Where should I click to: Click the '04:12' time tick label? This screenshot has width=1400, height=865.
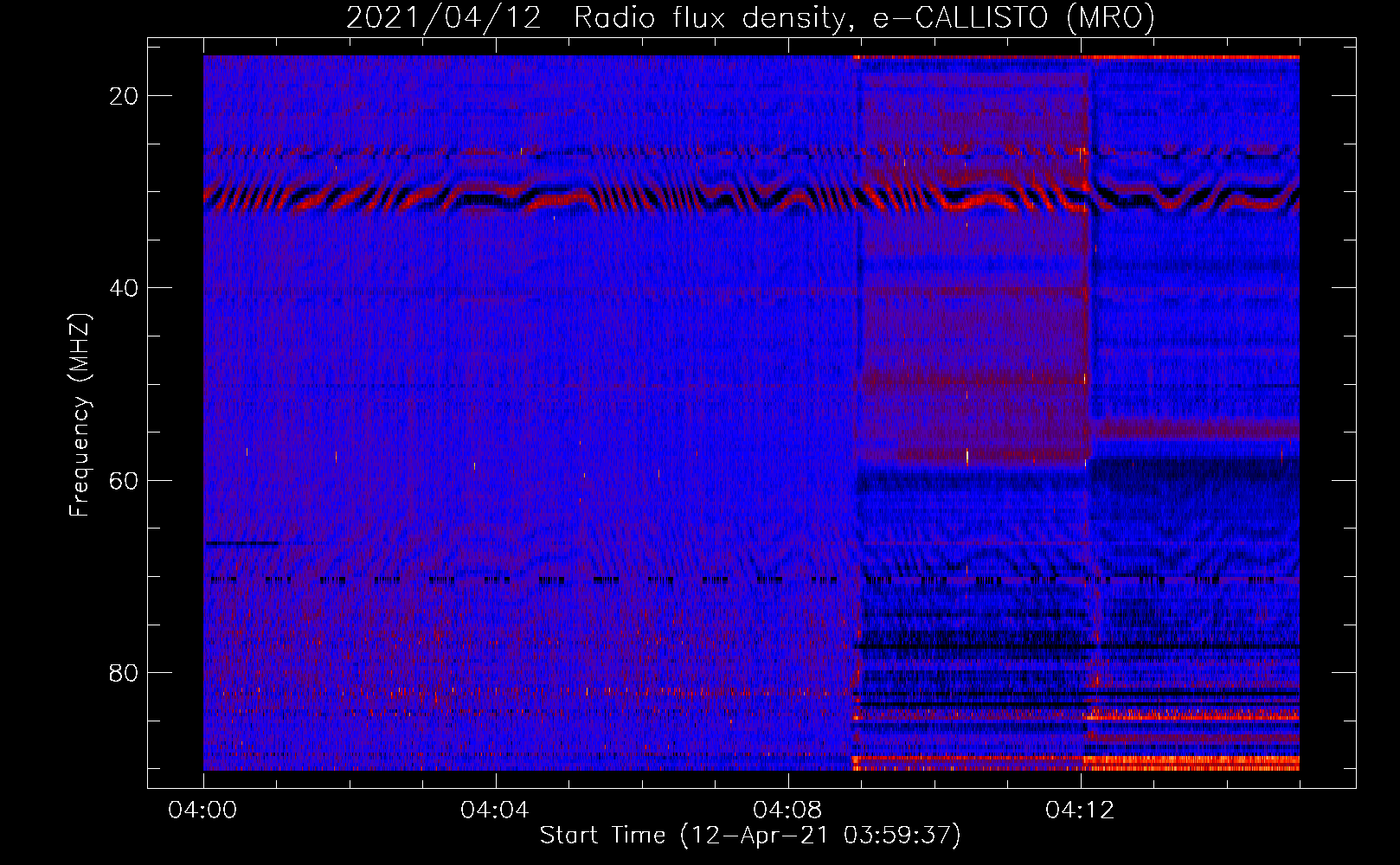(x=1080, y=811)
